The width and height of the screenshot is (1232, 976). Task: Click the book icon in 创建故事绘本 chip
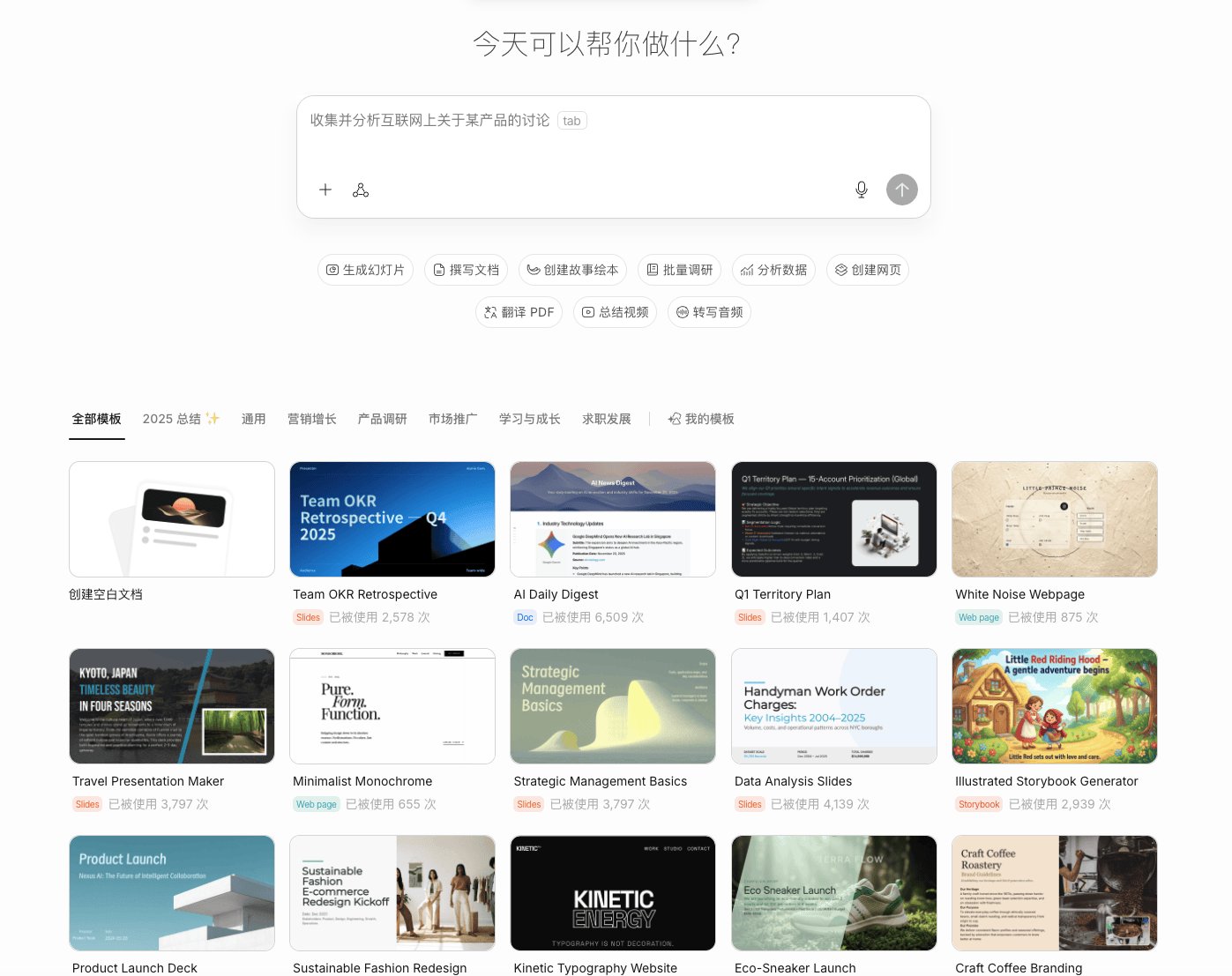[x=534, y=270]
